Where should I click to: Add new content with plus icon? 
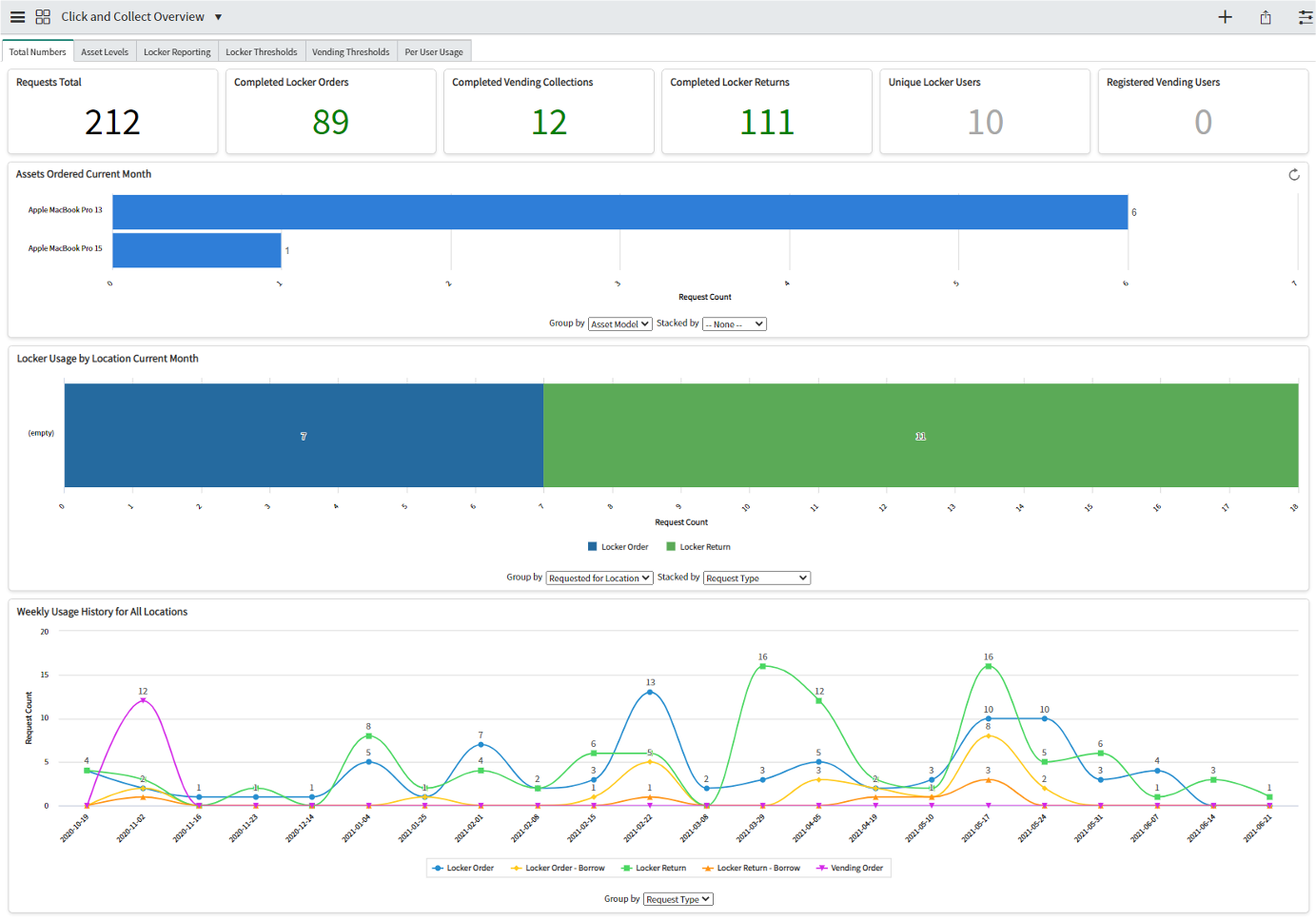coord(1225,17)
